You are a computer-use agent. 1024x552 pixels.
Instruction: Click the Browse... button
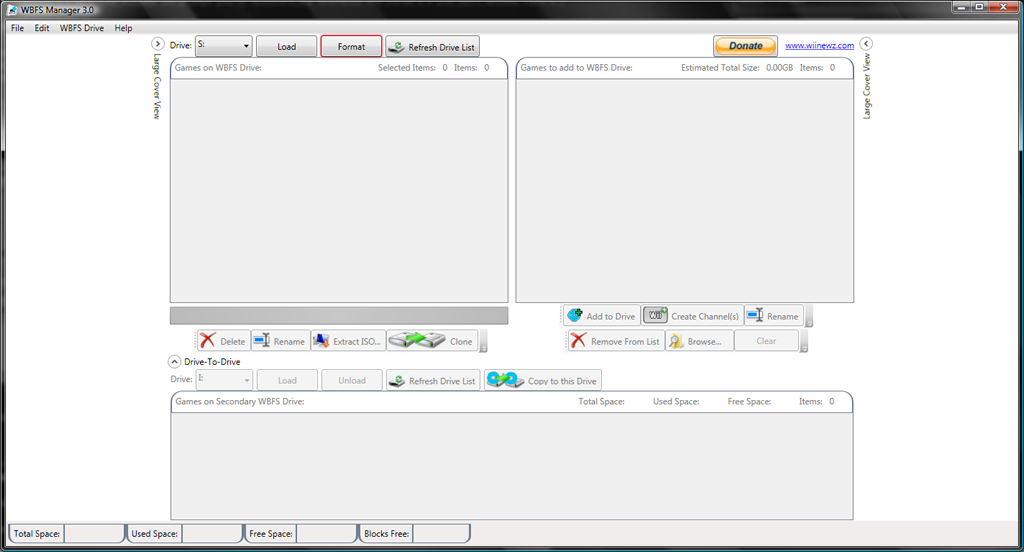click(699, 341)
